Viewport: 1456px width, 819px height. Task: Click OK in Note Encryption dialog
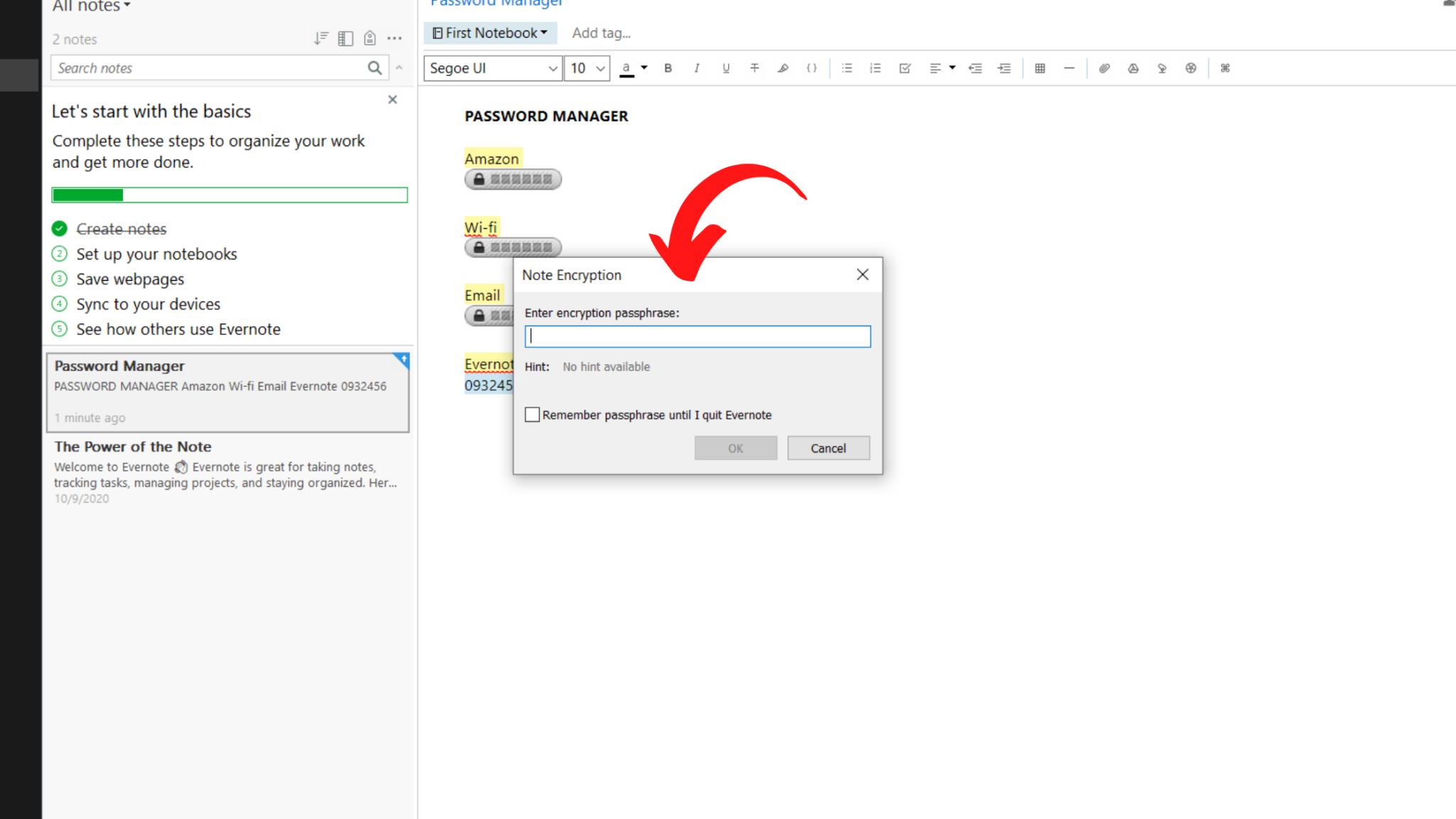pos(736,448)
